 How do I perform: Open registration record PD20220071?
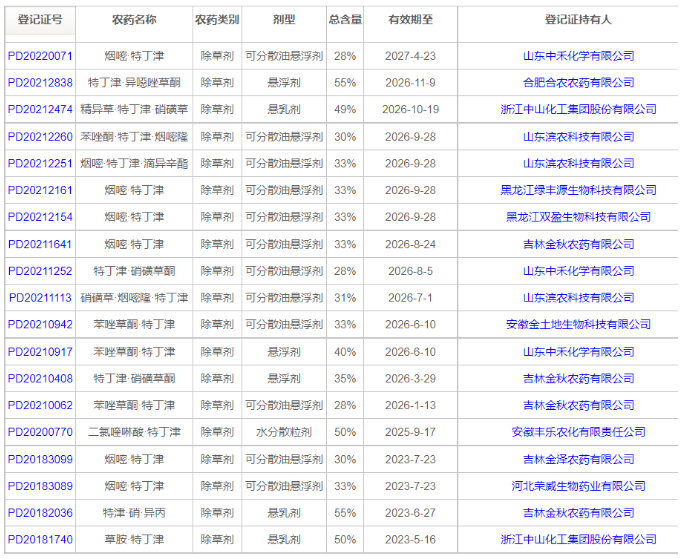click(x=40, y=56)
